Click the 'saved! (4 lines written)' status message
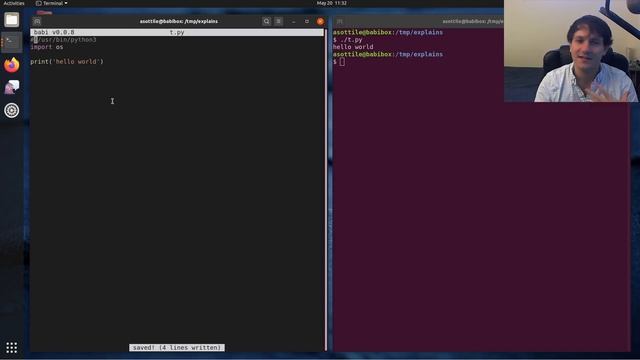 tap(177, 348)
